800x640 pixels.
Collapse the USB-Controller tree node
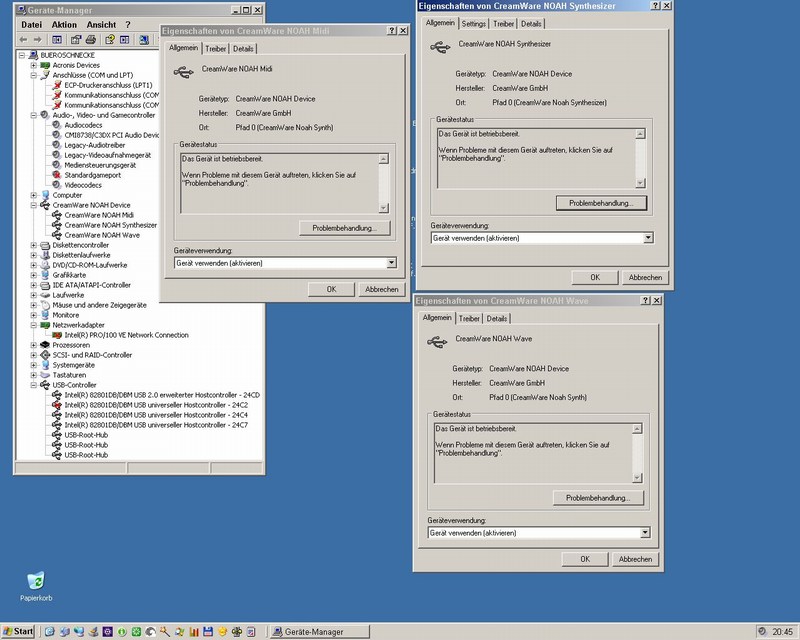33,385
